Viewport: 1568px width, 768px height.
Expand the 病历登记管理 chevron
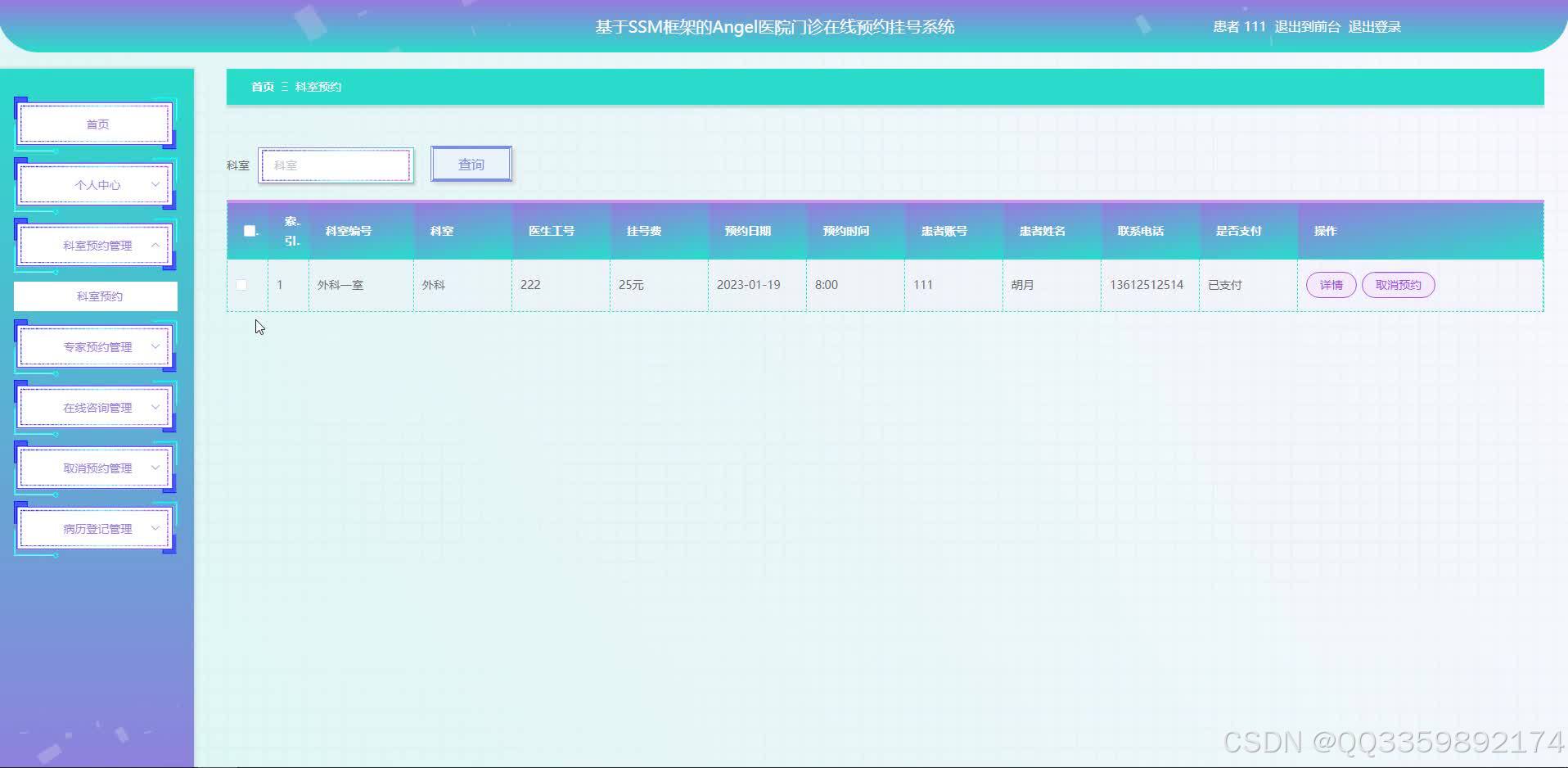[x=155, y=528]
